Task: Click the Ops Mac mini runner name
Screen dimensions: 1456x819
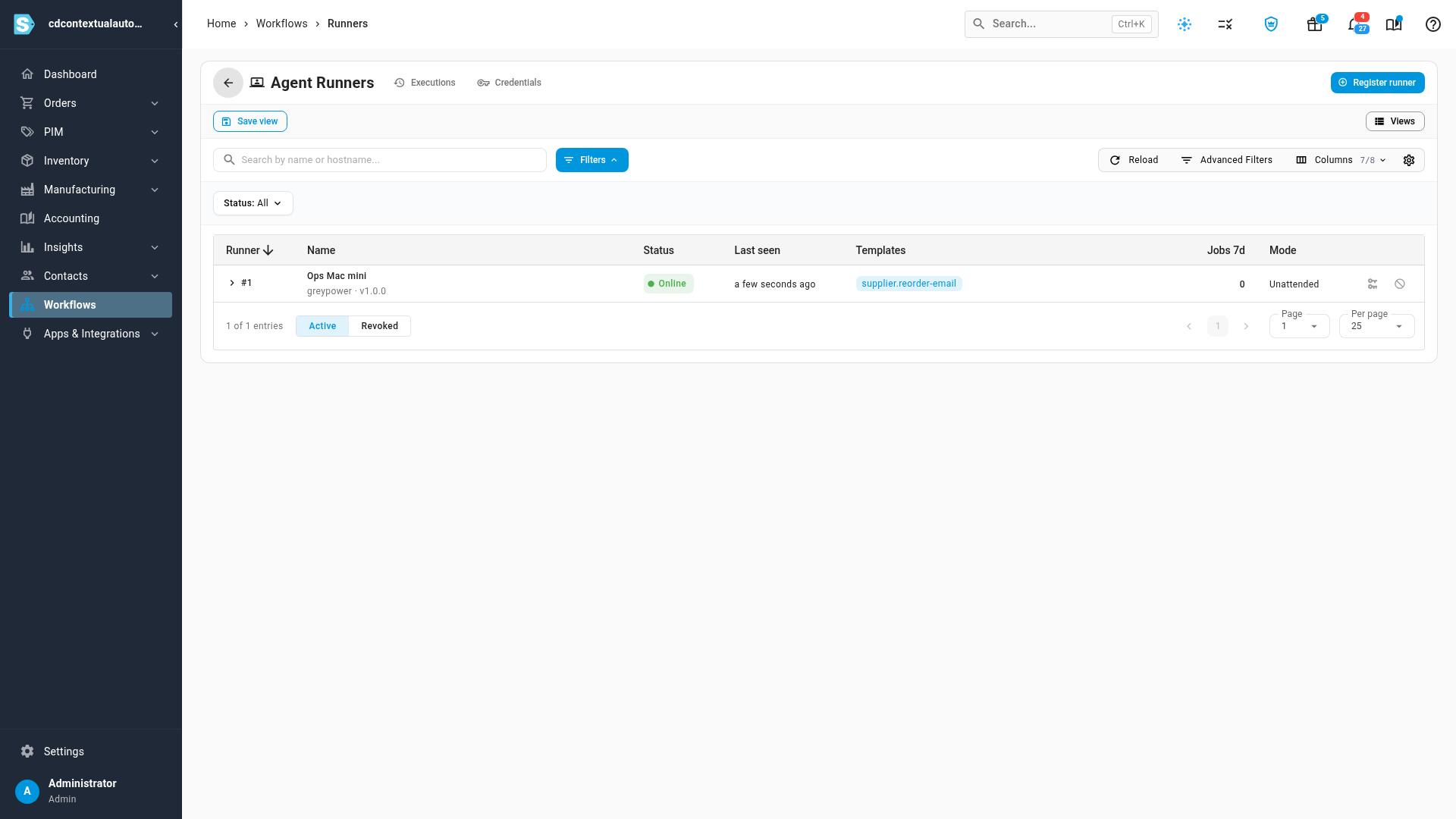Action: (337, 276)
